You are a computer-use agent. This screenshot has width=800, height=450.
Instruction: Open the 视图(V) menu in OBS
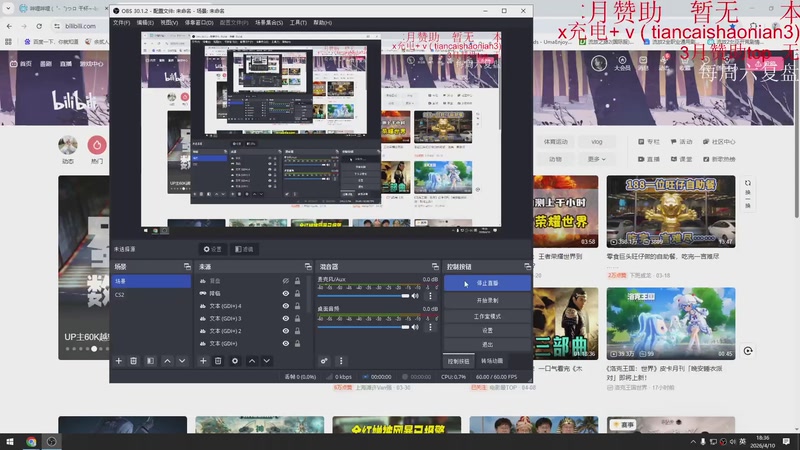(x=169, y=23)
